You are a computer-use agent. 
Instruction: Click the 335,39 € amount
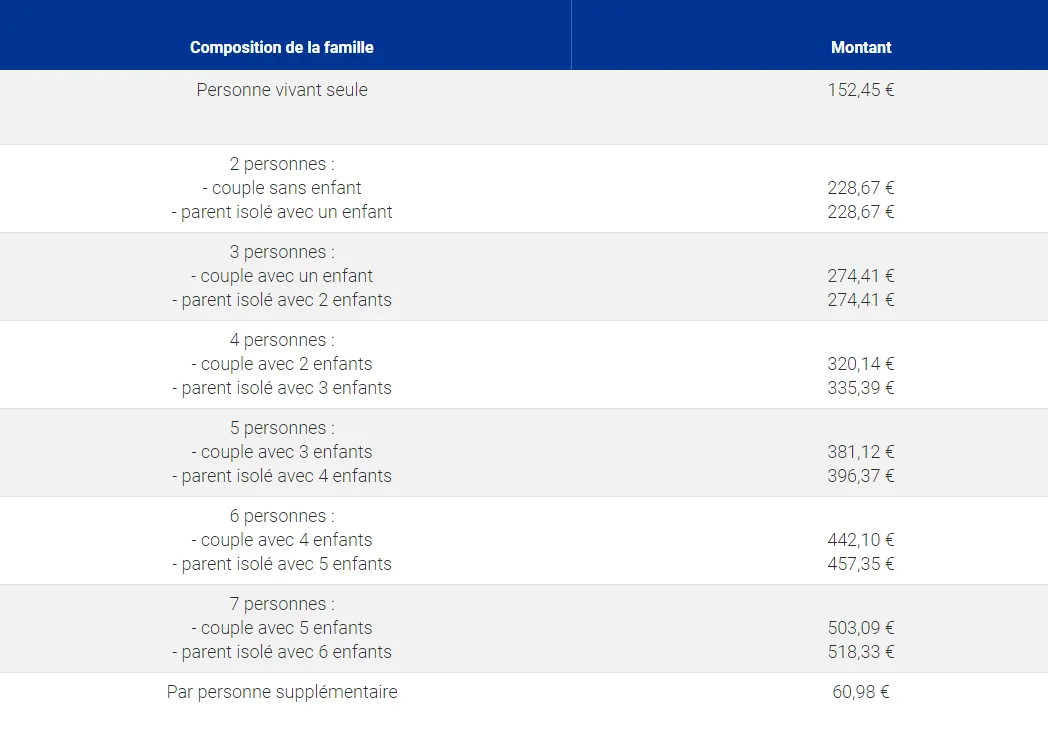pyautogui.click(x=860, y=388)
